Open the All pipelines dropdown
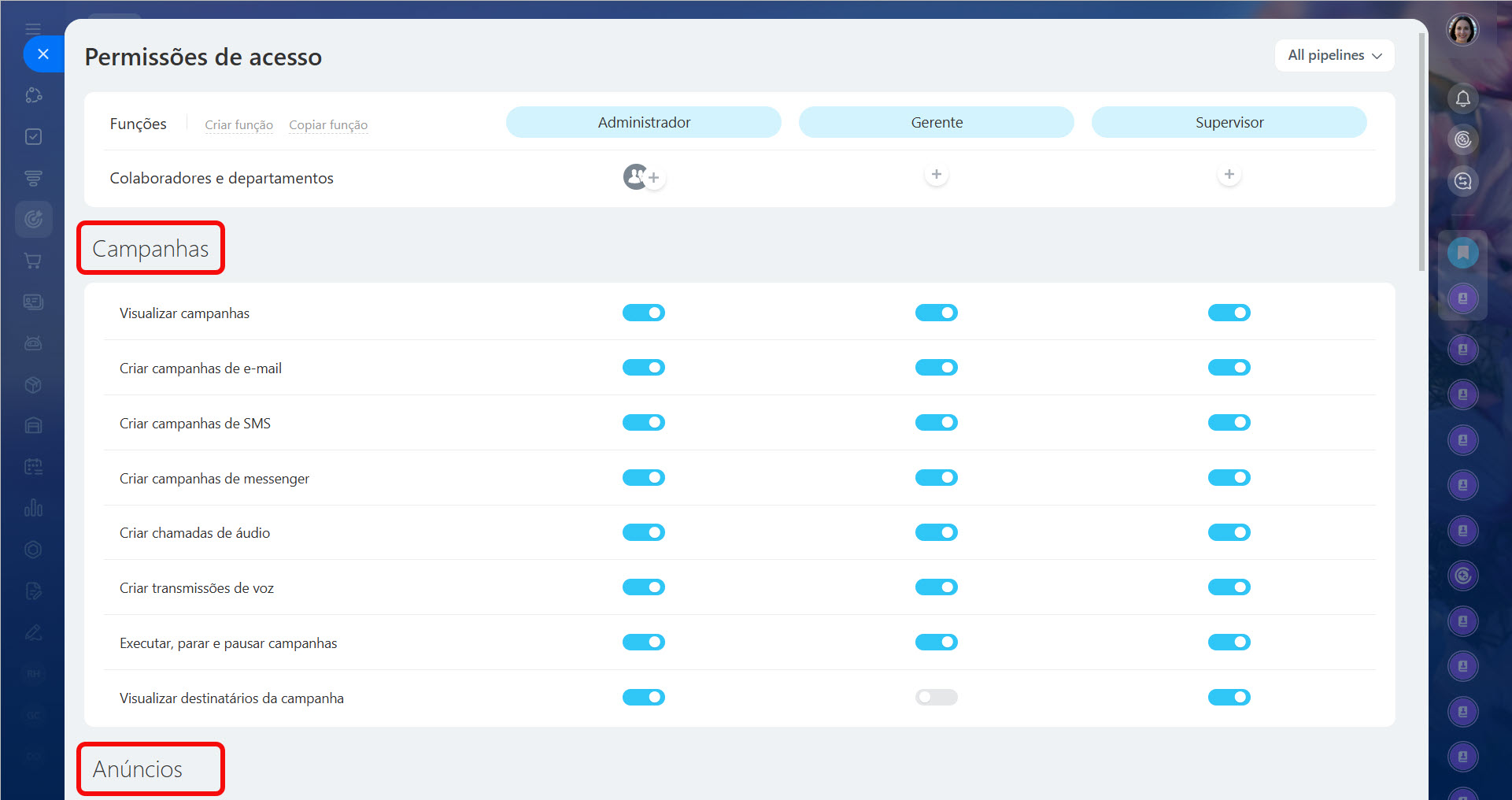 tap(1334, 55)
